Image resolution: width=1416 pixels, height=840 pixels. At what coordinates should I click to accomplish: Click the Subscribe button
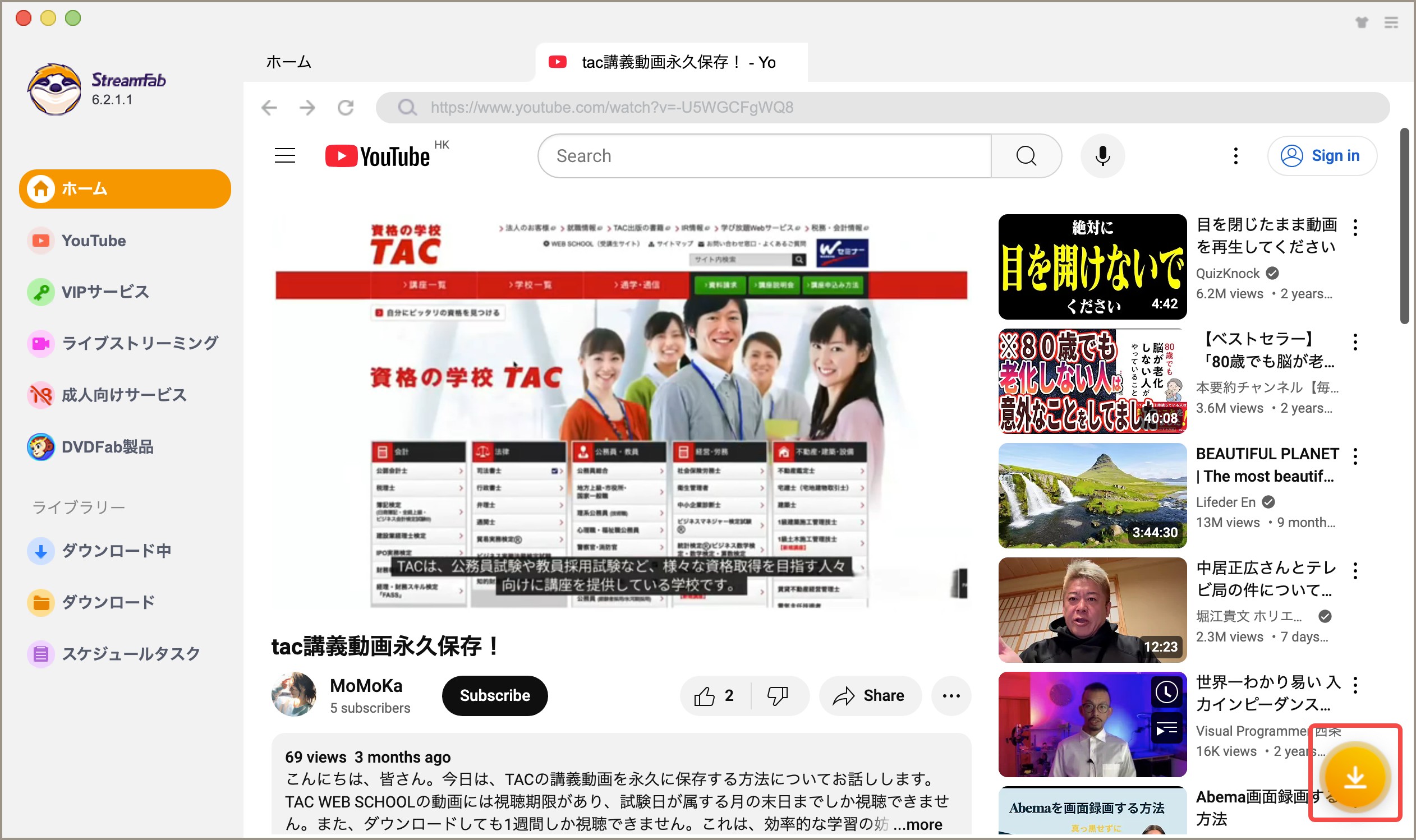(494, 696)
